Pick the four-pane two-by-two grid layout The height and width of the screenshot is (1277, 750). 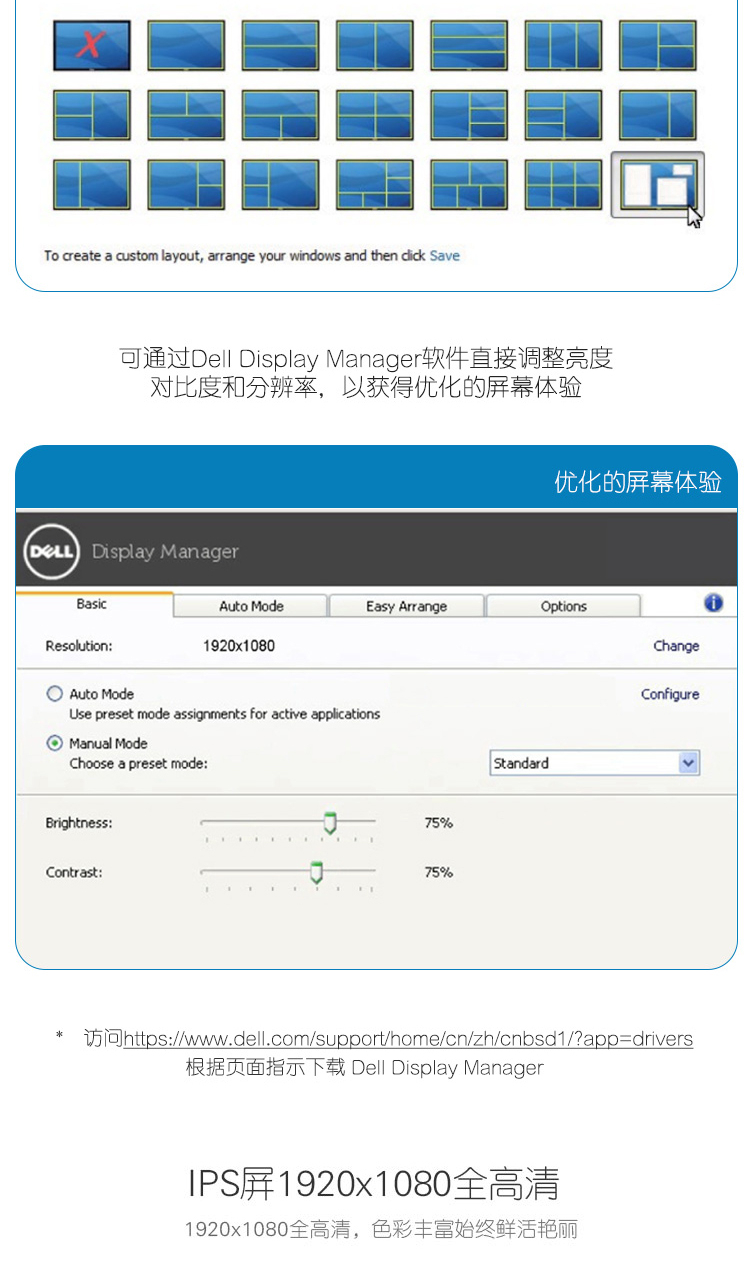(x=375, y=115)
